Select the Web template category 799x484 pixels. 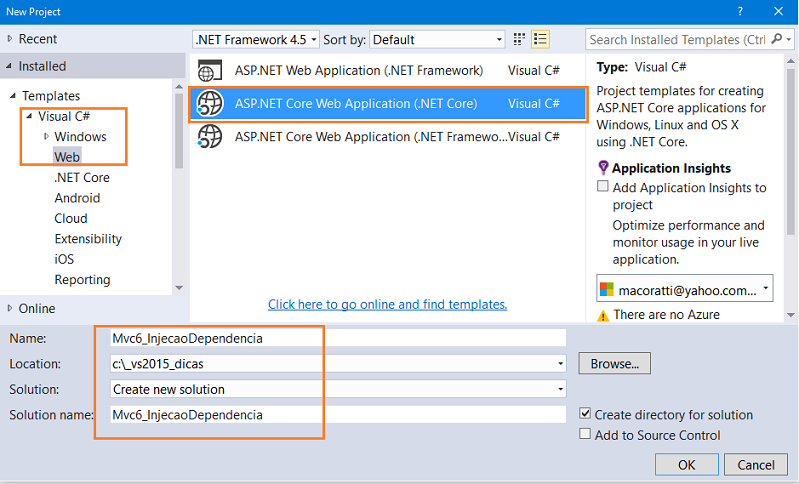pos(67,157)
